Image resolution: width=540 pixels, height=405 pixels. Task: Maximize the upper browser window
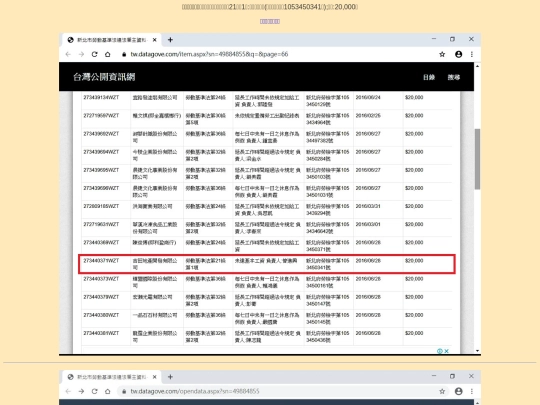(x=452, y=39)
